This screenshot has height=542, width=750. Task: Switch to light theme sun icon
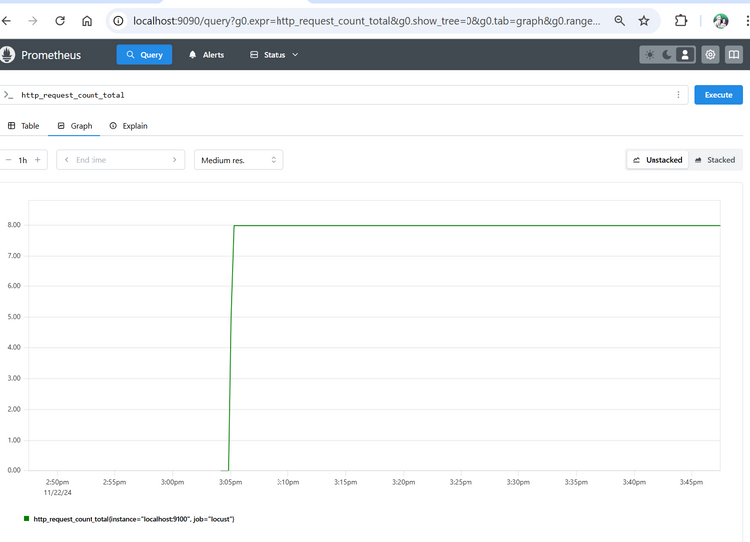650,55
